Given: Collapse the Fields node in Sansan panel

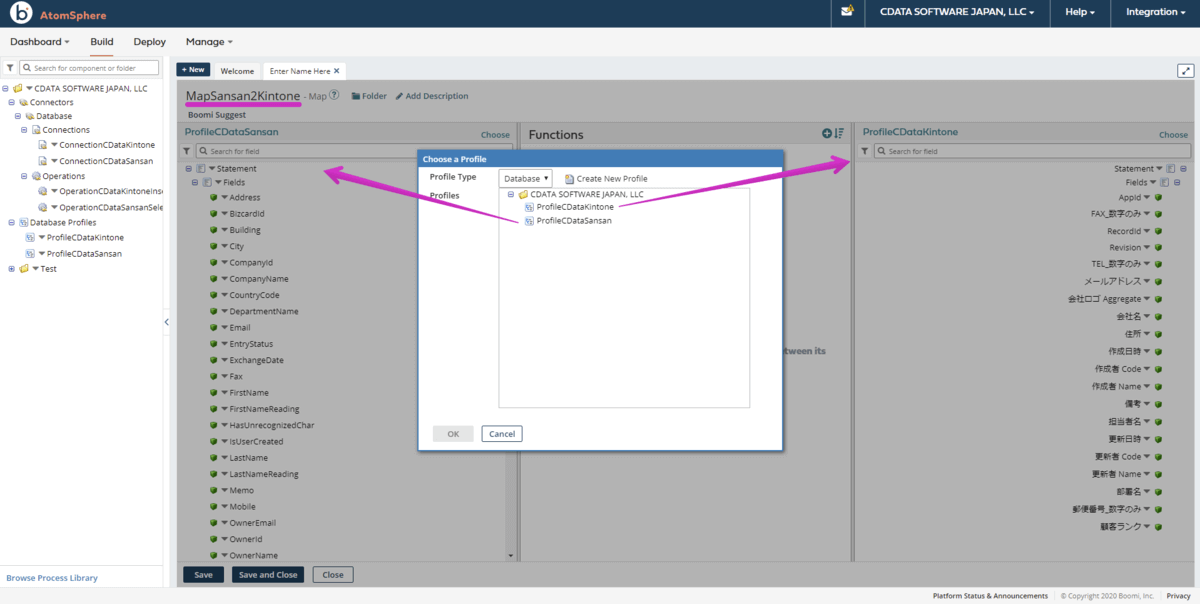Looking at the screenshot, I should coord(195,183).
